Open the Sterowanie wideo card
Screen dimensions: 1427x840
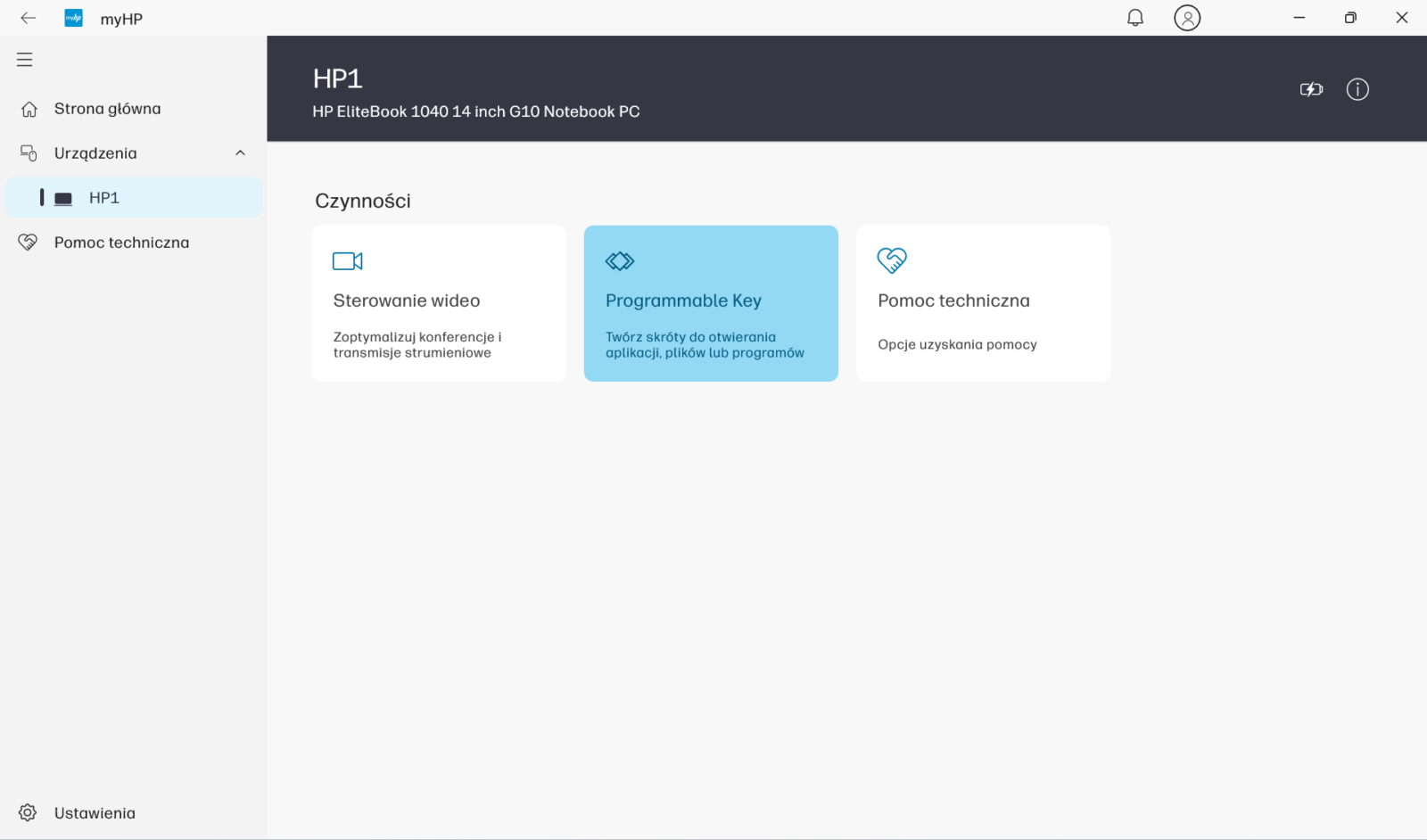pos(439,303)
